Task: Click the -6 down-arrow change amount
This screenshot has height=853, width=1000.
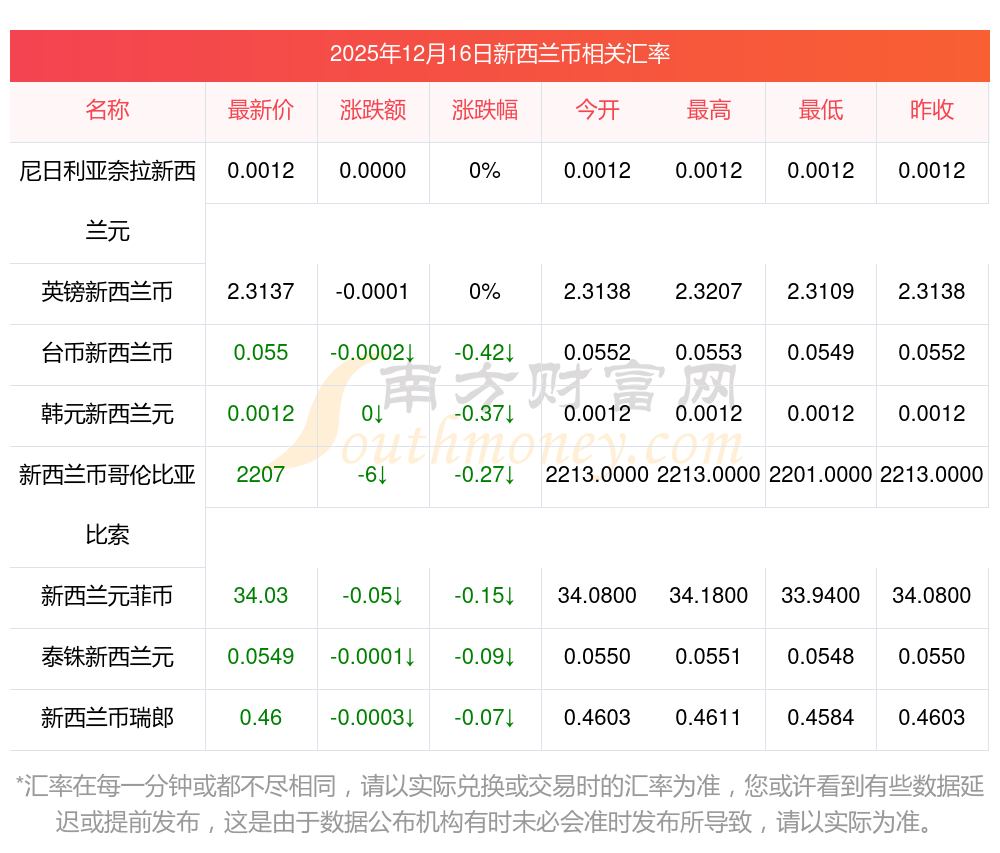Action: [x=373, y=474]
